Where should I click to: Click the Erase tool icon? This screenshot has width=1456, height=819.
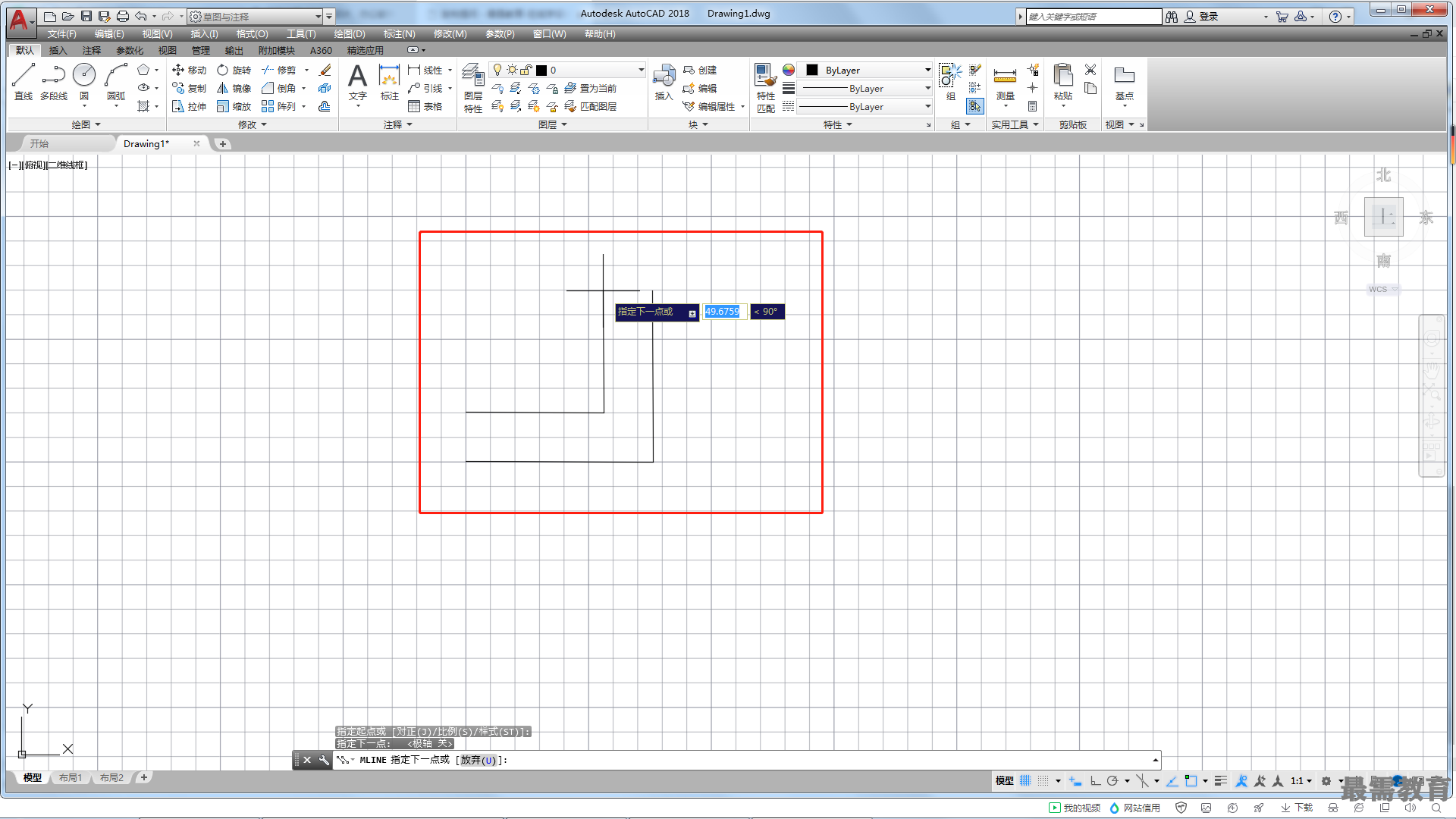click(x=325, y=70)
